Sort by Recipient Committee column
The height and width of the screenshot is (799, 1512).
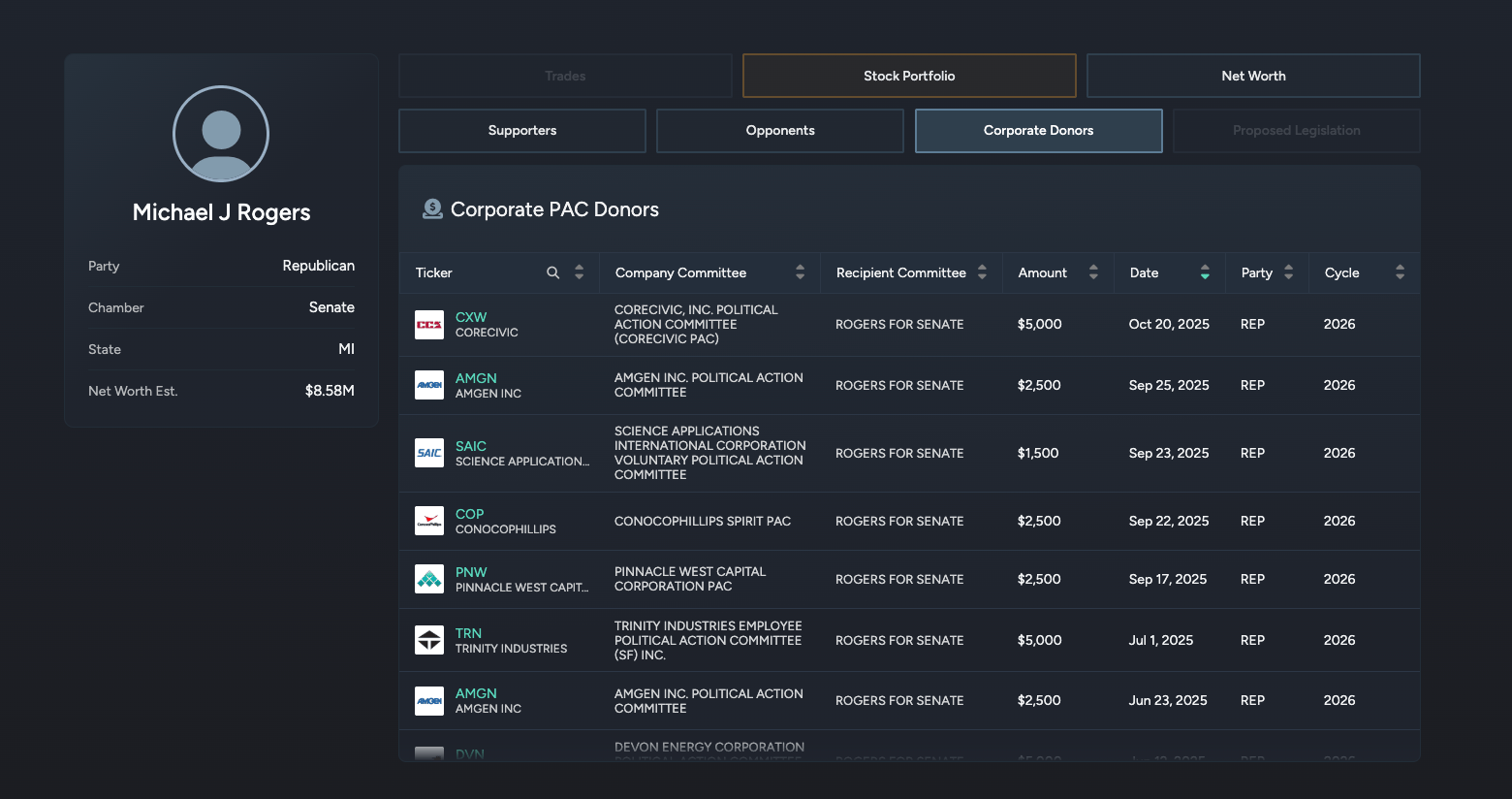(x=982, y=272)
